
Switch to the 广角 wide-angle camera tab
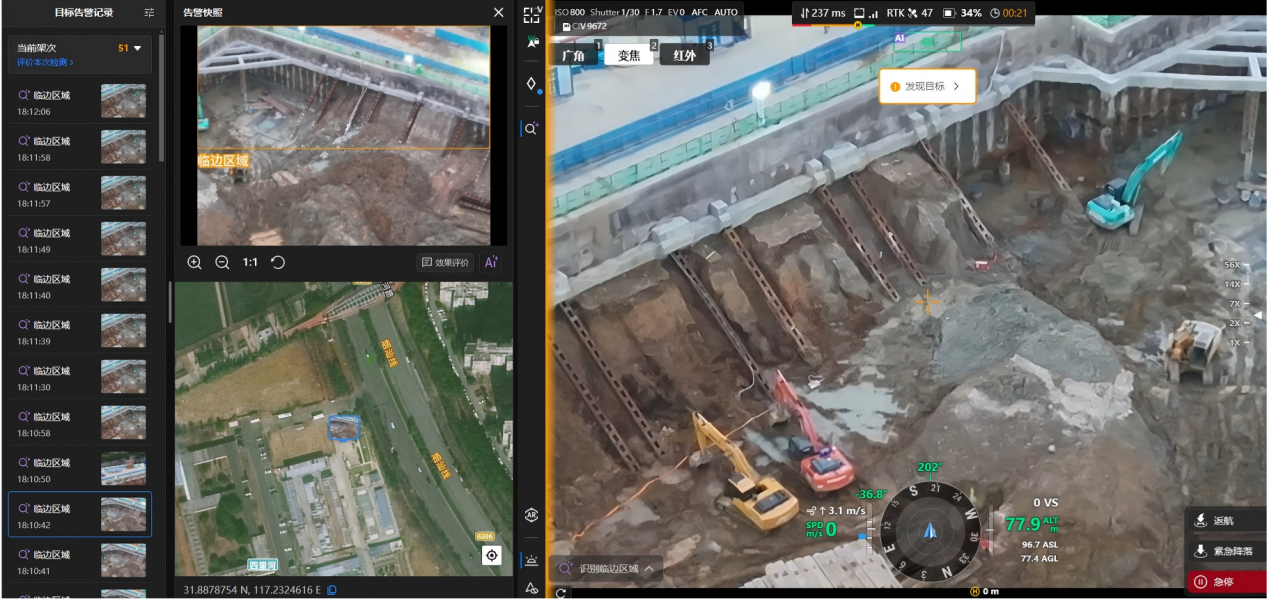pos(574,55)
